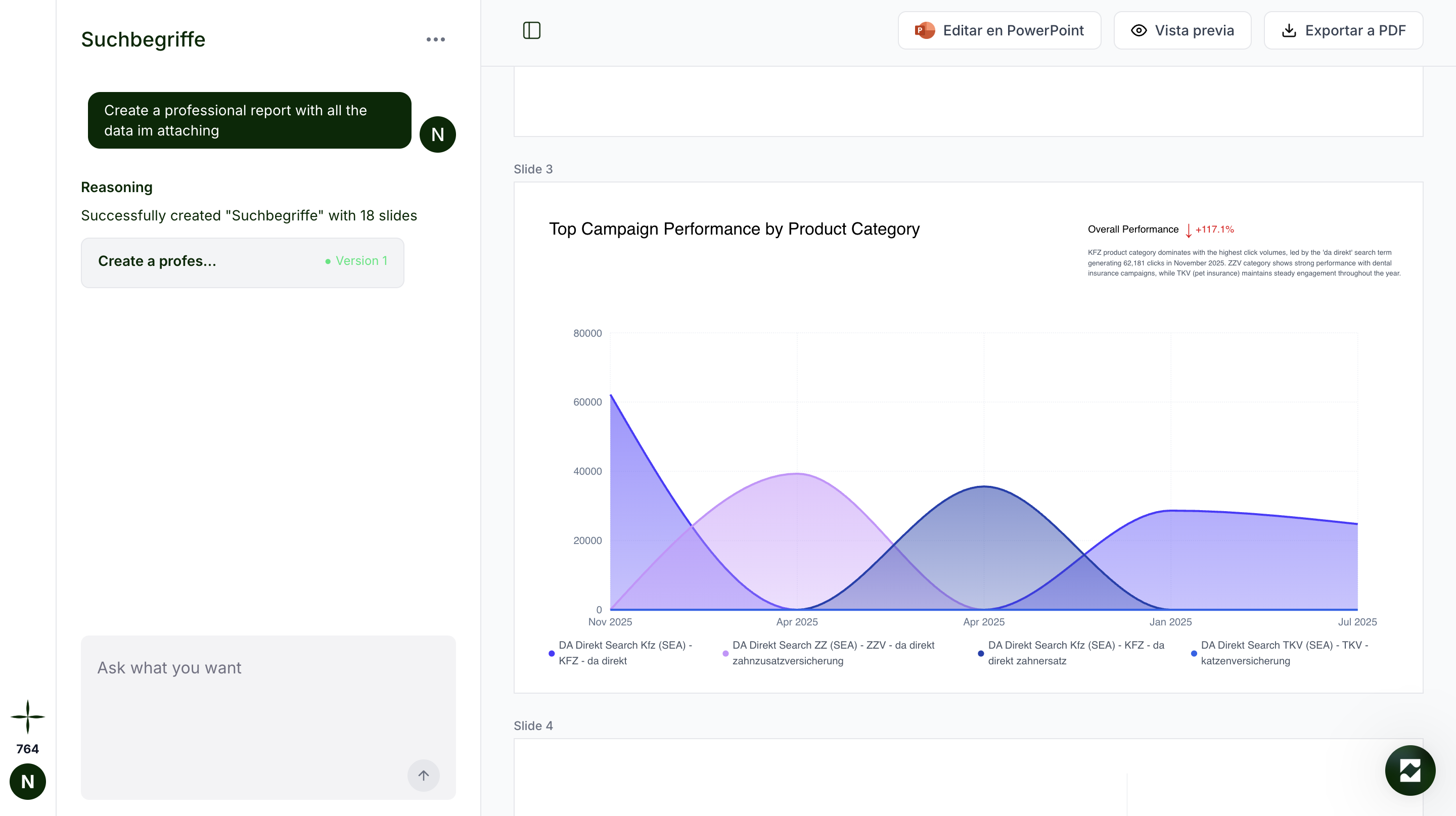Viewport: 1456px width, 816px height.
Task: Open the 'Create a profes...' version card
Action: tap(243, 263)
